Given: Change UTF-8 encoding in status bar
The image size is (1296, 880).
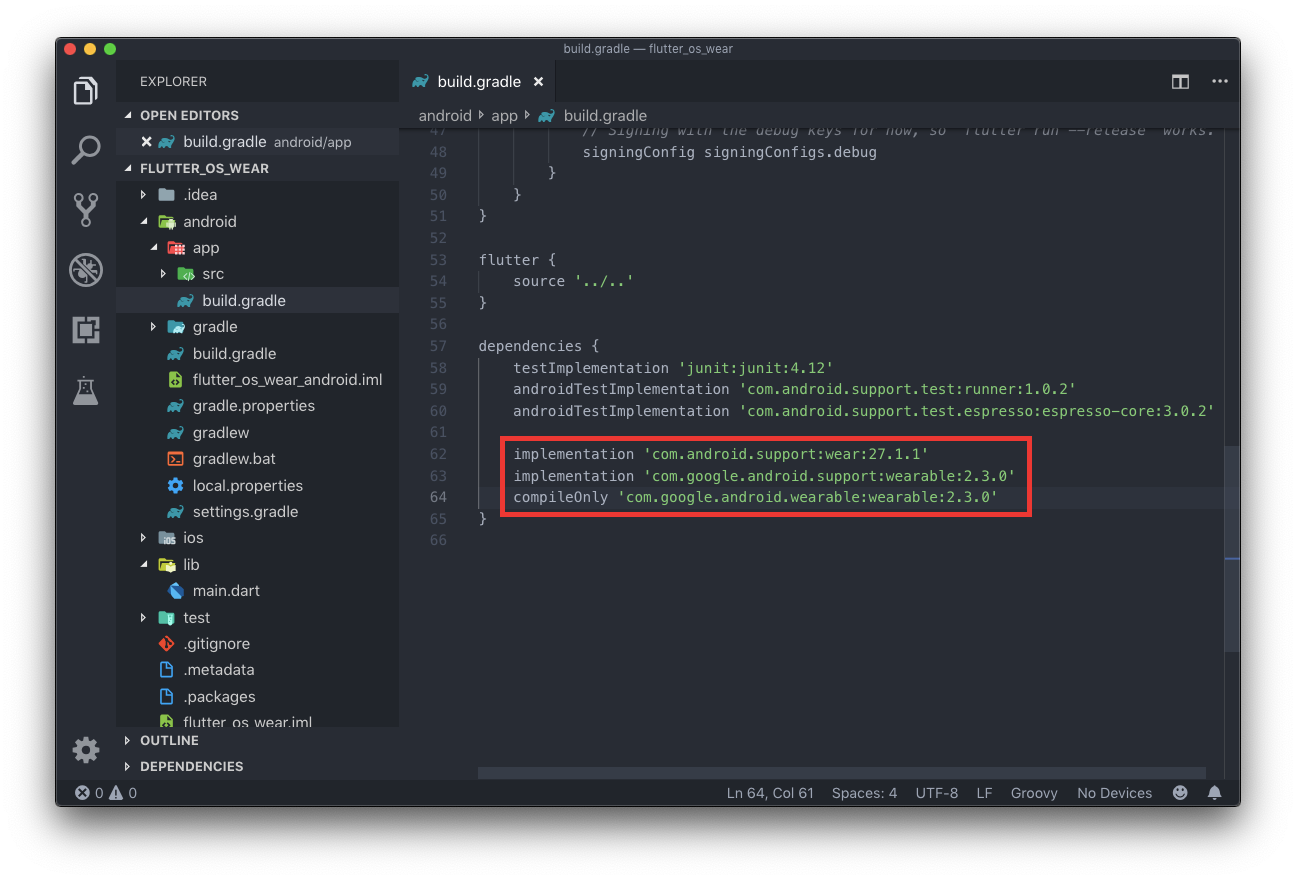Looking at the screenshot, I should [x=937, y=793].
